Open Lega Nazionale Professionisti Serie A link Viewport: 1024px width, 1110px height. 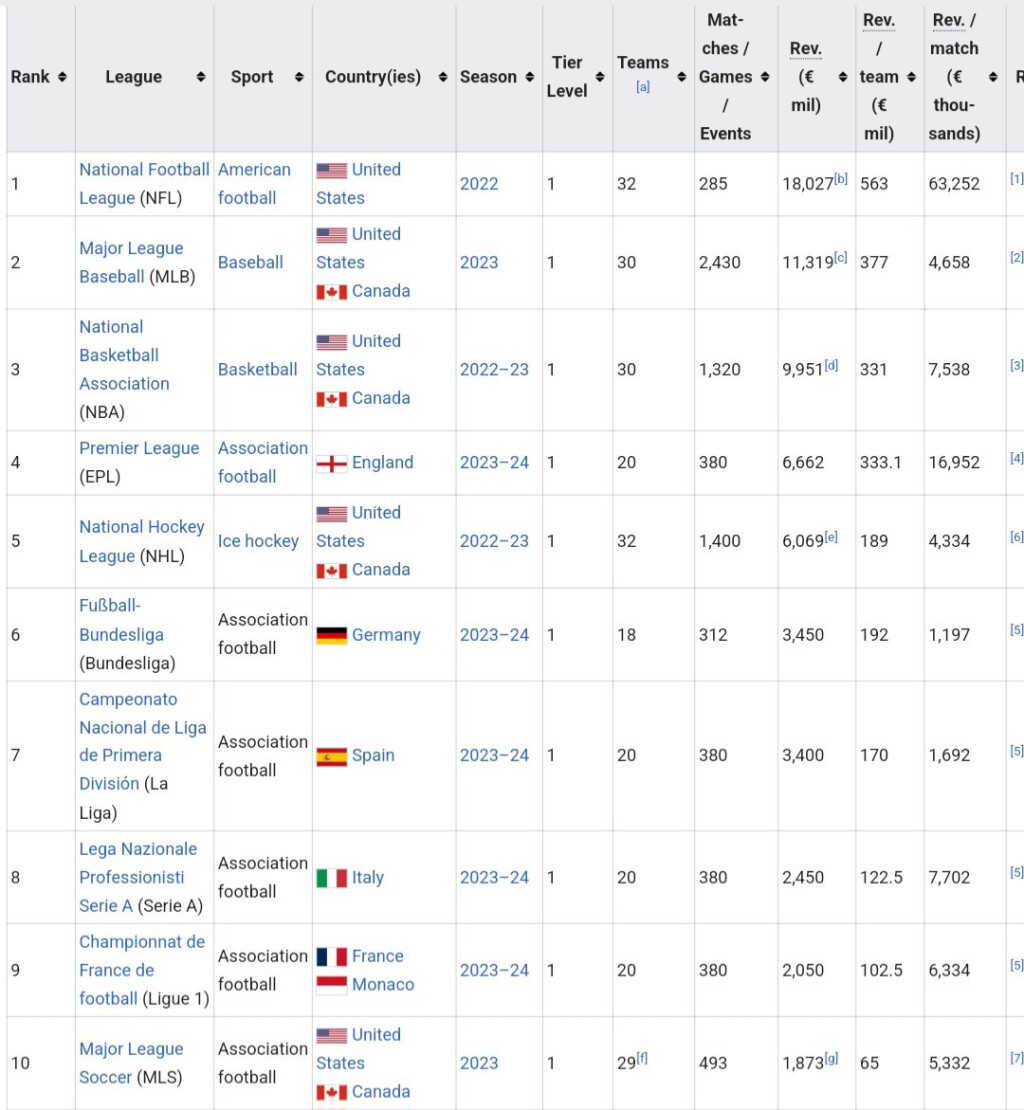coord(138,877)
